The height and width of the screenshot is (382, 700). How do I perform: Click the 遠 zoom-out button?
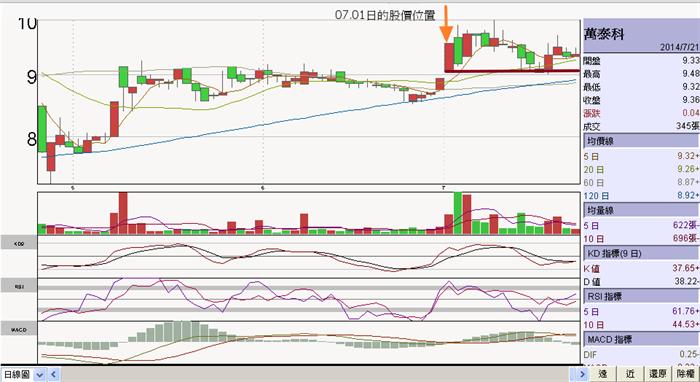603,374
